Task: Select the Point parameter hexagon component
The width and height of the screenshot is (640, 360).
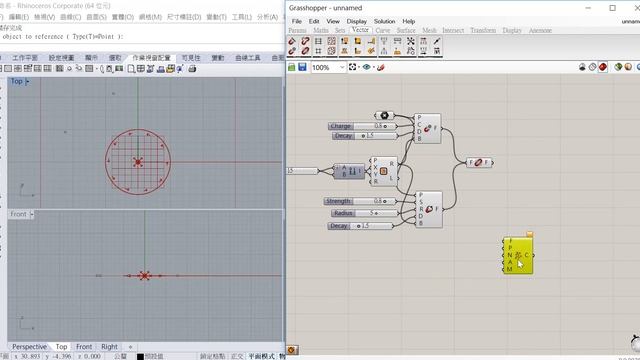Action: [x=384, y=116]
